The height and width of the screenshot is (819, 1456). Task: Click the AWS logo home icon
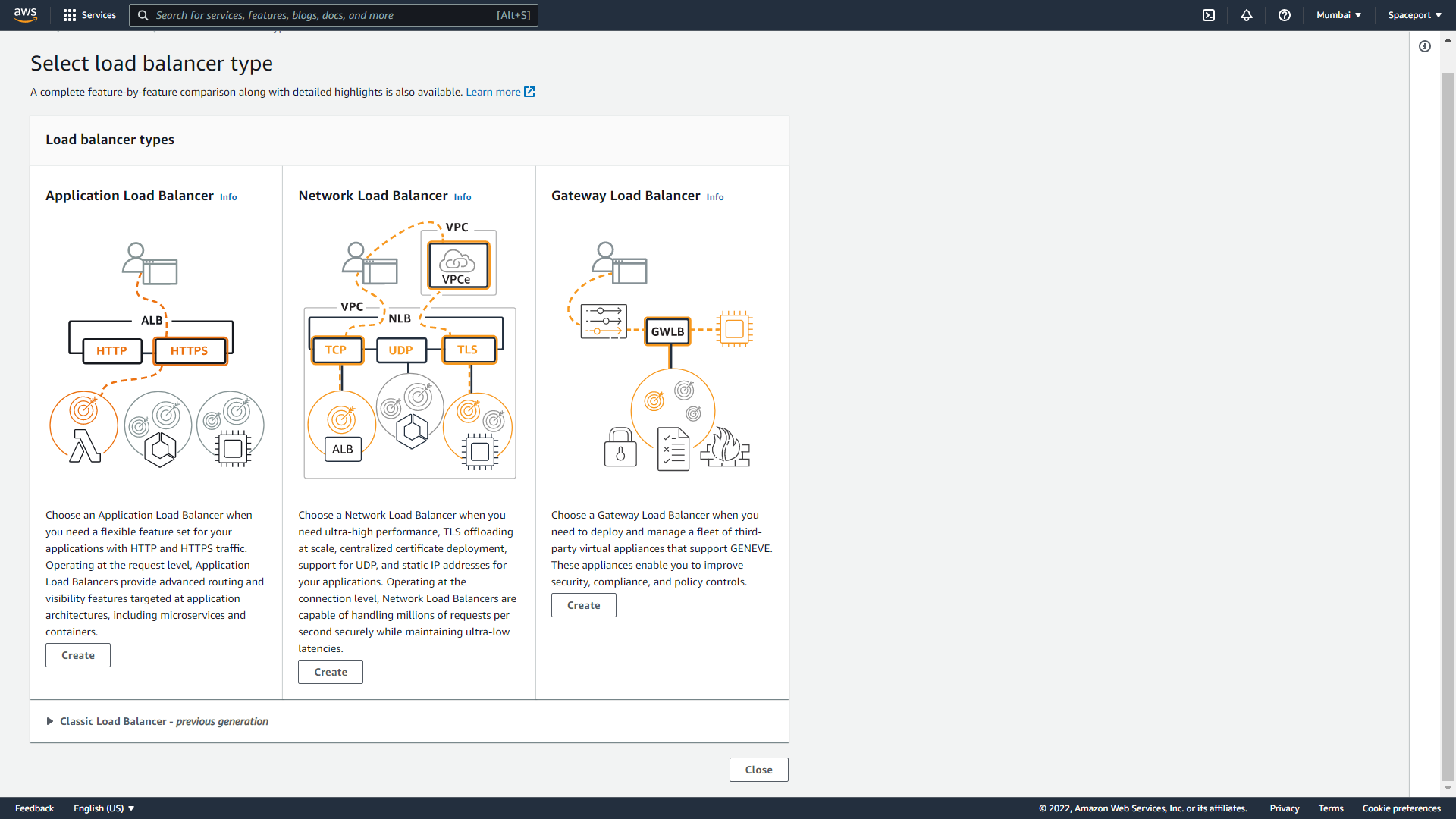pyautogui.click(x=25, y=14)
